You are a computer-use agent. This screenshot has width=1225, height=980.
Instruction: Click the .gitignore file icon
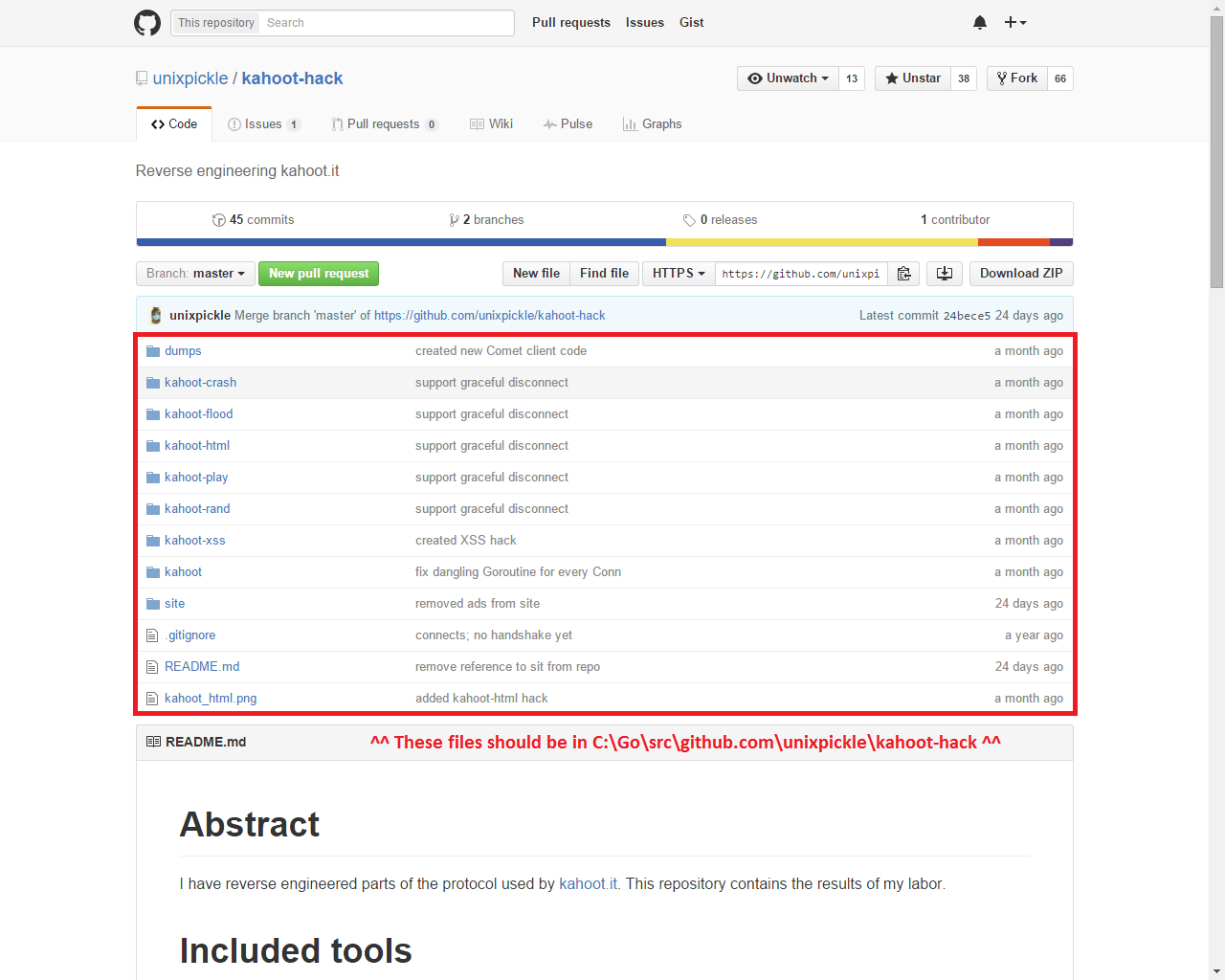pyautogui.click(x=152, y=635)
